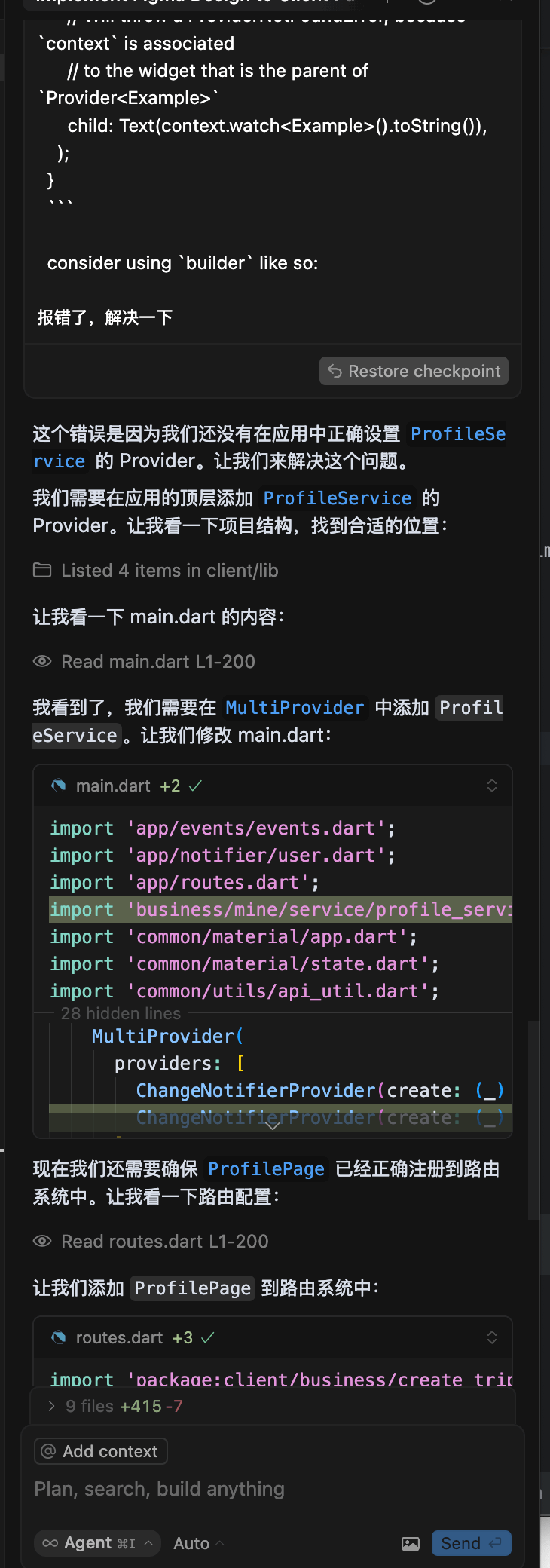Click the accepted checkmark on main.dart diff
The width and height of the screenshot is (550, 1568).
(x=195, y=786)
